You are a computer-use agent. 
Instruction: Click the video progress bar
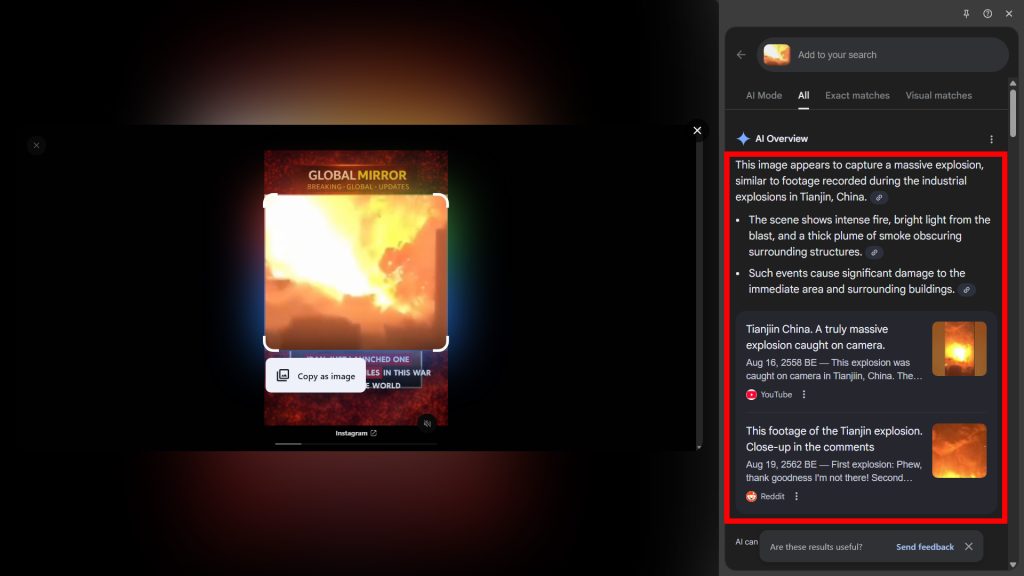tap(356, 444)
